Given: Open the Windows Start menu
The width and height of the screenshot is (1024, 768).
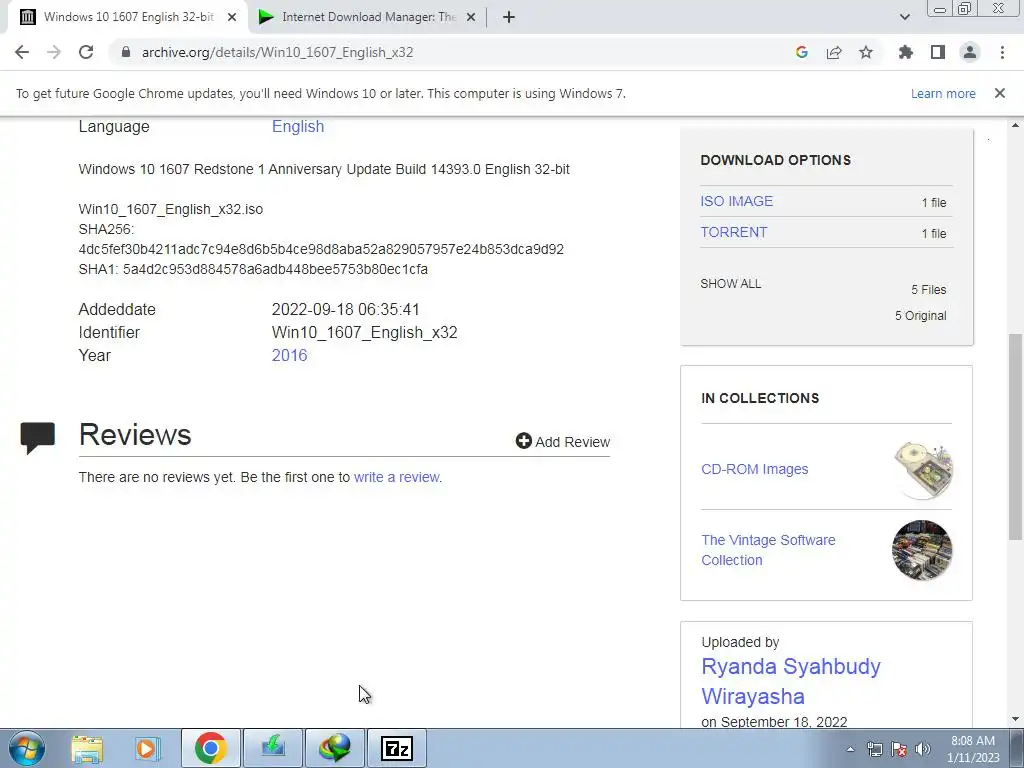Looking at the screenshot, I should pyautogui.click(x=27, y=748).
